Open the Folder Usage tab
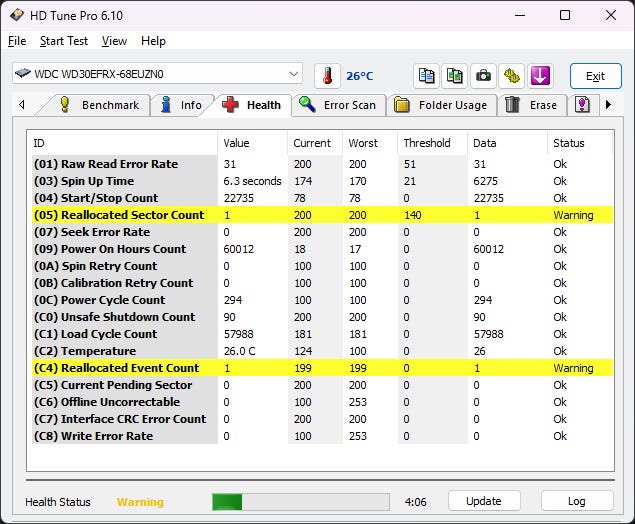Viewport: 635px width, 524px height. [x=441, y=105]
